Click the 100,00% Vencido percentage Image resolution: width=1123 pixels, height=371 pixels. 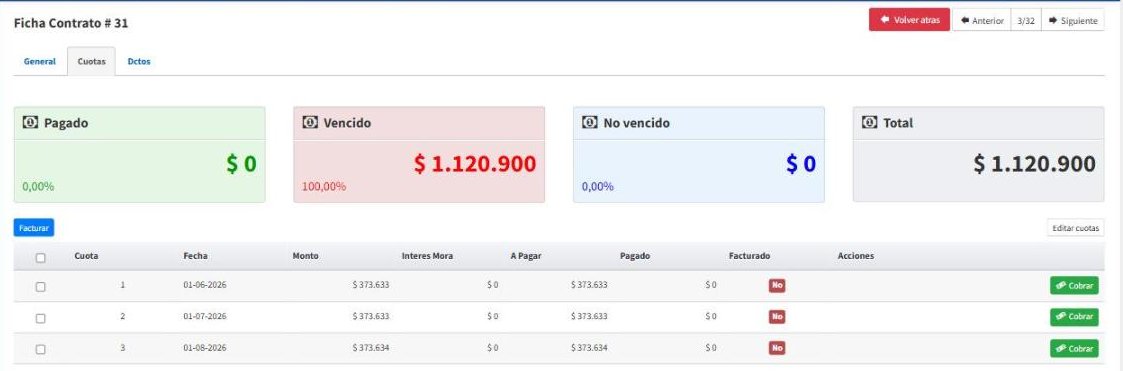[x=324, y=187]
